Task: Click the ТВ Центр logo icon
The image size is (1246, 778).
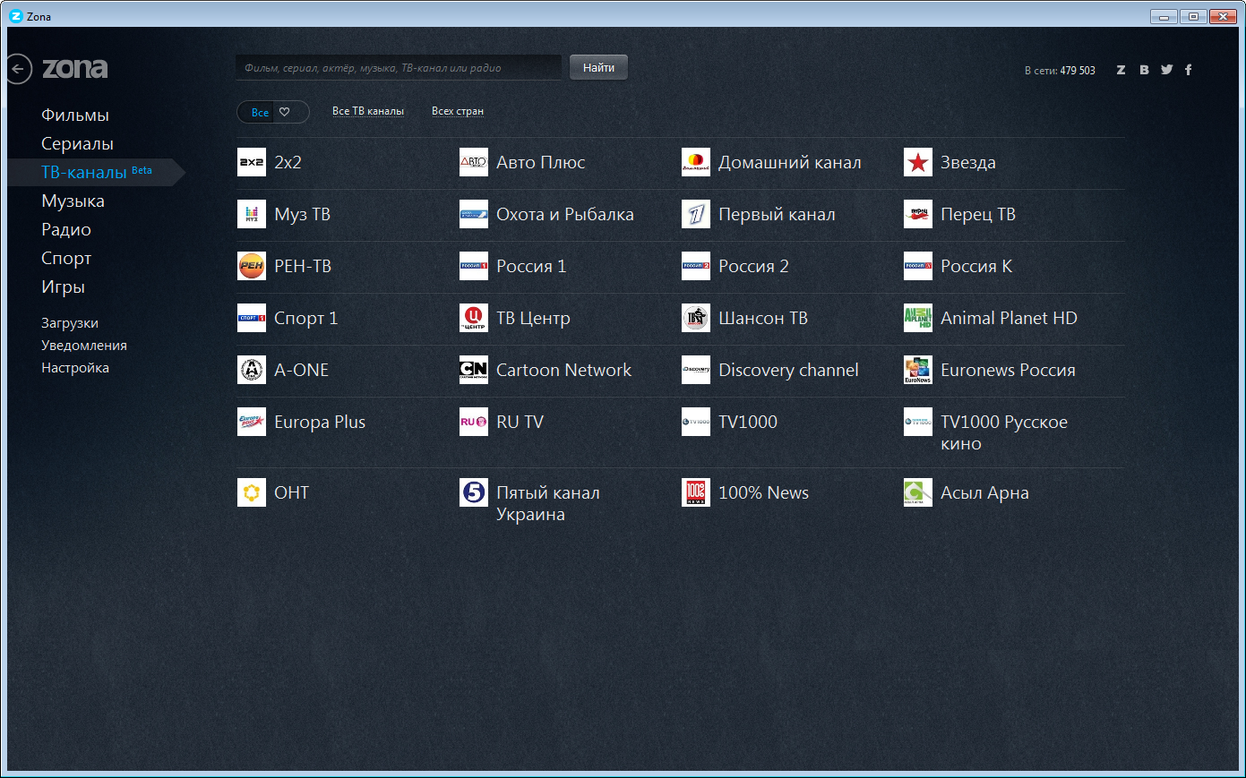Action: click(473, 318)
